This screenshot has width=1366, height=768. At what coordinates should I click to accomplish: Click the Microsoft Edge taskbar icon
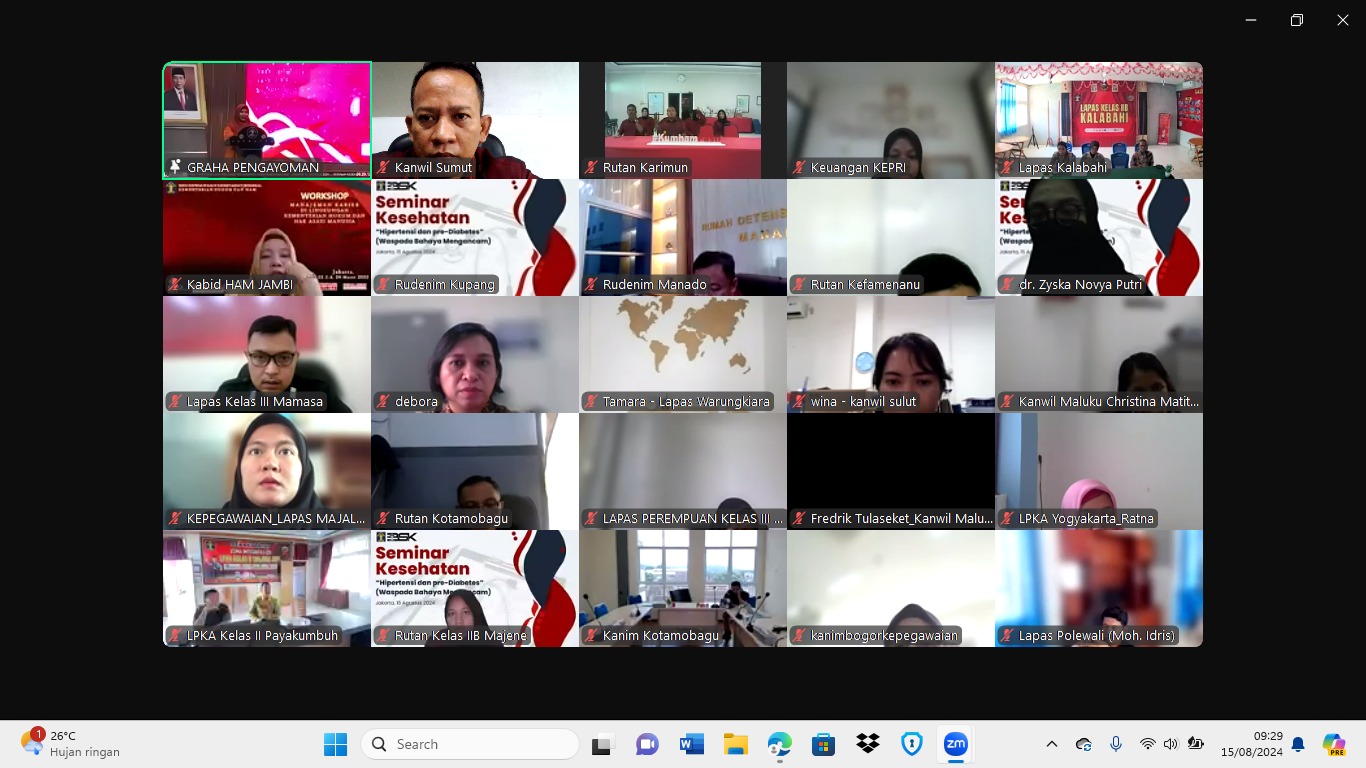(780, 744)
